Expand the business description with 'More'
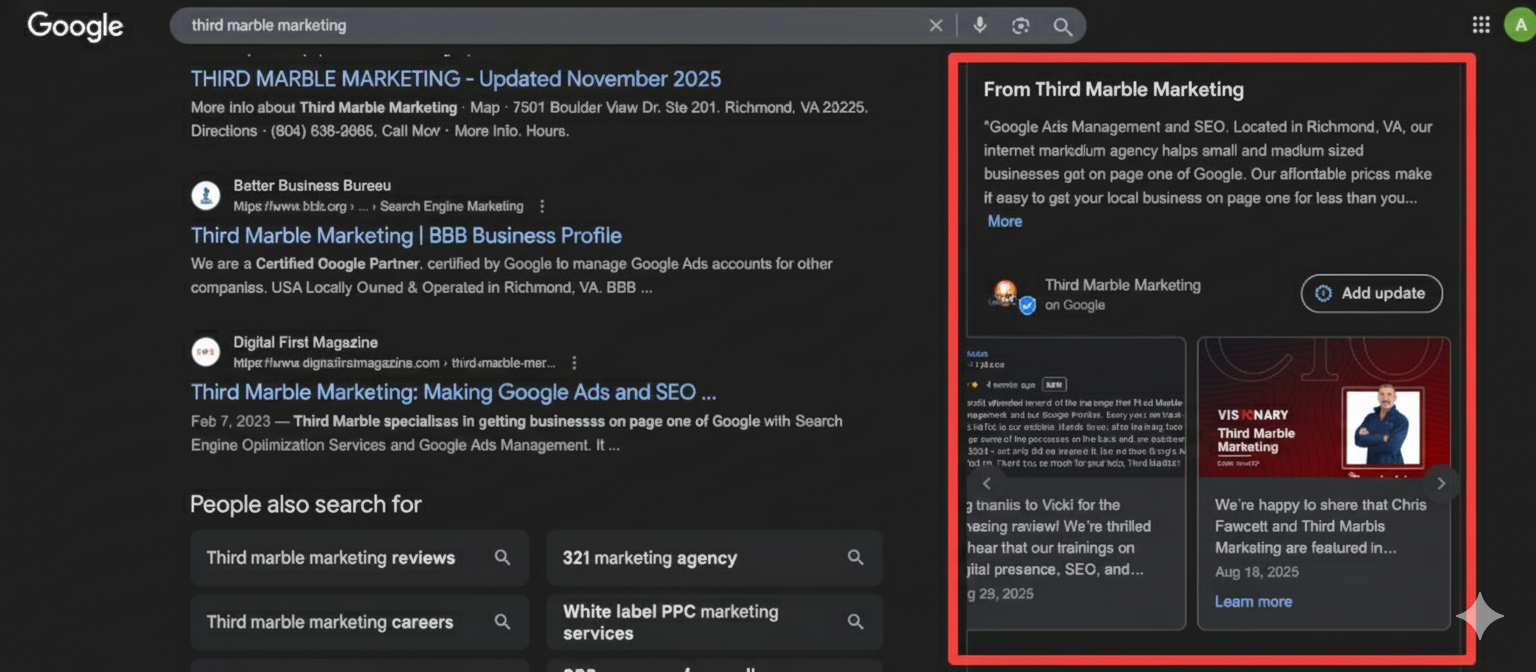The height and width of the screenshot is (672, 1536). (x=1005, y=221)
